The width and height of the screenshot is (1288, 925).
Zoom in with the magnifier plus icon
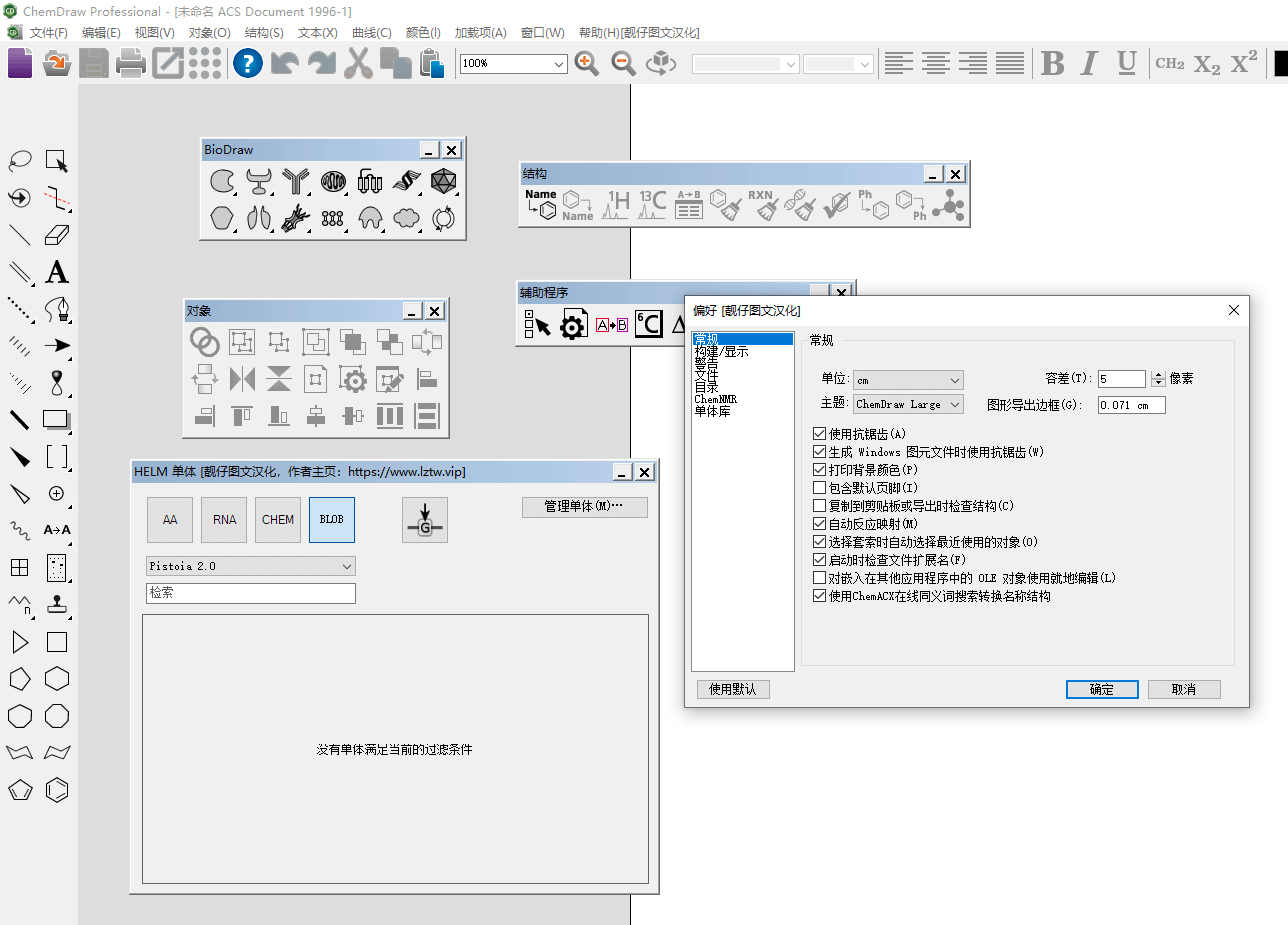tap(587, 64)
